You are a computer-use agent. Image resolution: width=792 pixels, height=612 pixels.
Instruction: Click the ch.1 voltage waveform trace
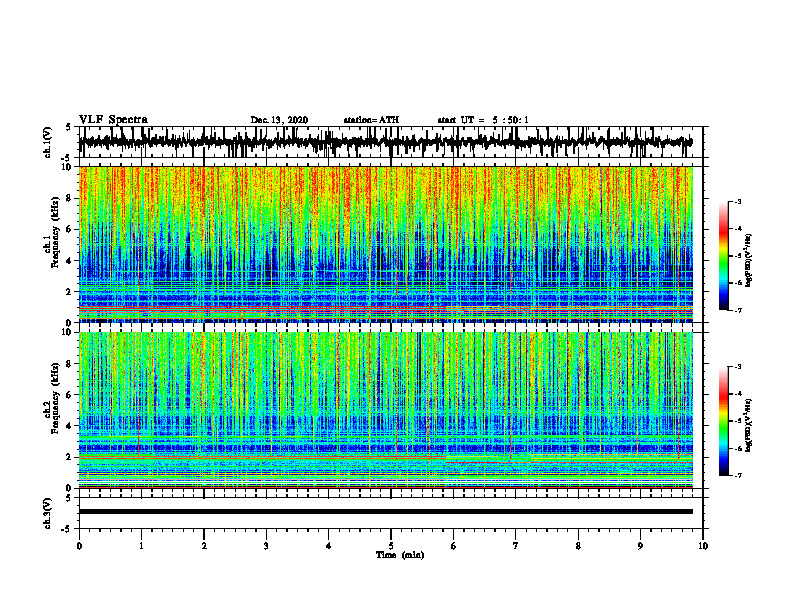click(x=385, y=142)
